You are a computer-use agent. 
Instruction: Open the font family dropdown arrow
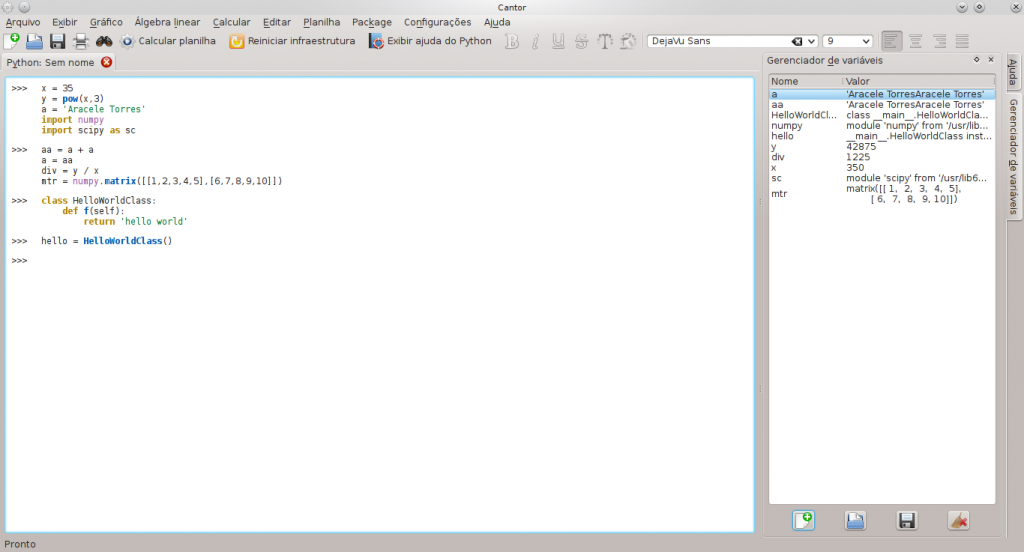tap(811, 41)
